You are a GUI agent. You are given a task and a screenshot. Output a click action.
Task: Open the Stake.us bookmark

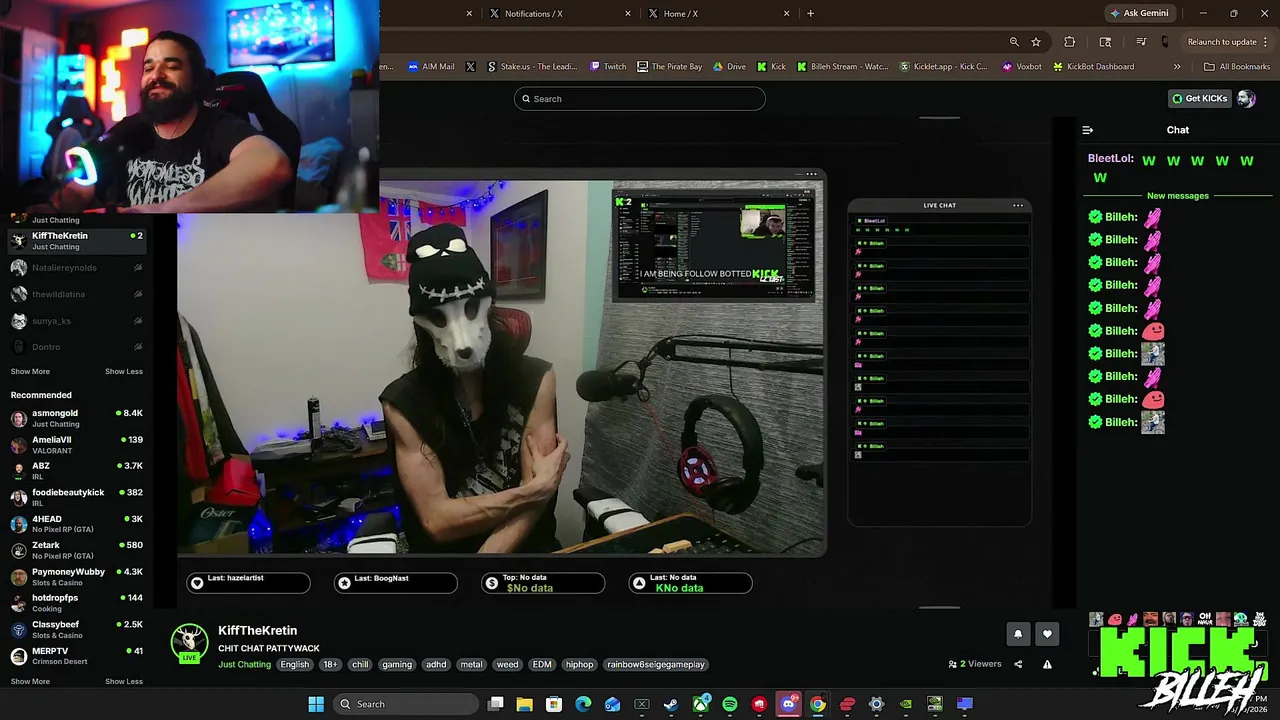[x=532, y=67]
